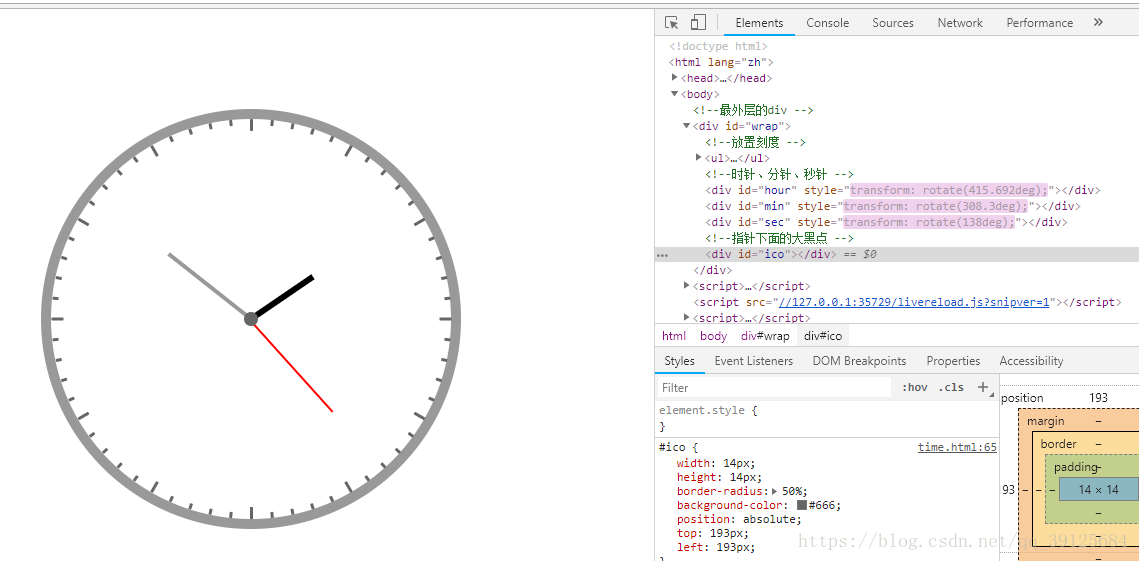Expand the first script element

click(x=686, y=286)
